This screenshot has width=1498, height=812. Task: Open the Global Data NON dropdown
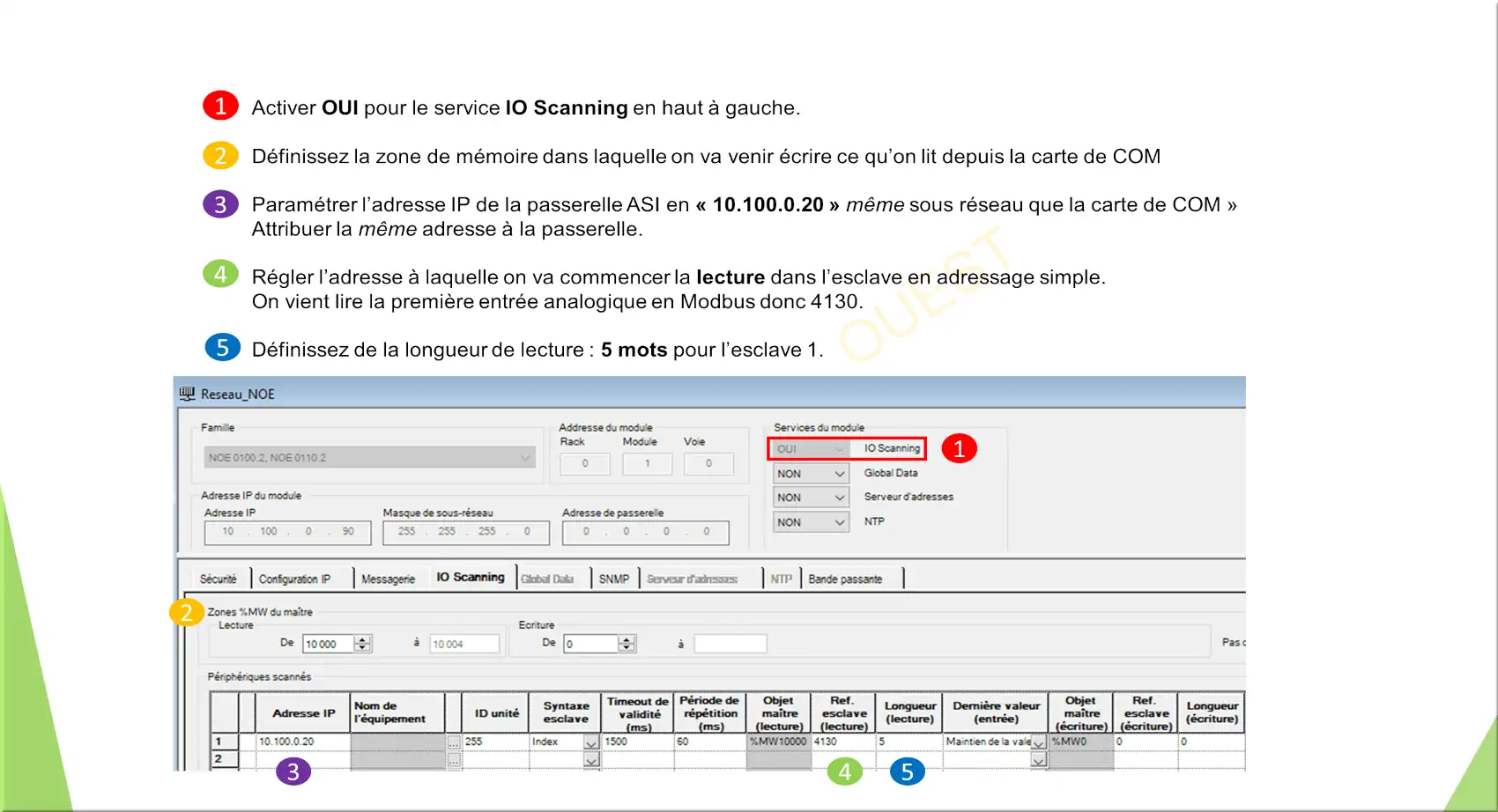coord(811,474)
